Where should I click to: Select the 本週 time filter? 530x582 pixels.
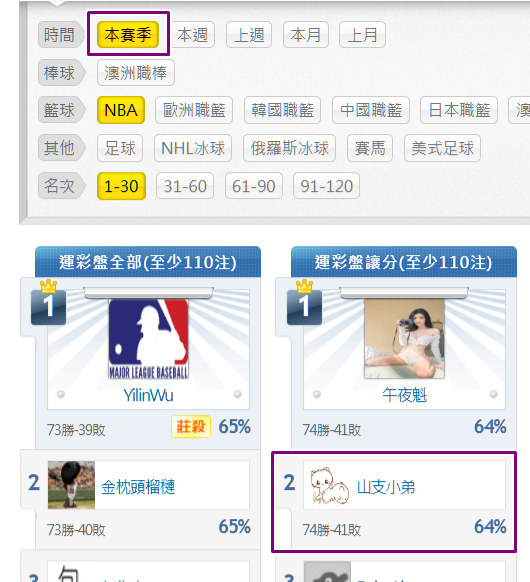(192, 35)
